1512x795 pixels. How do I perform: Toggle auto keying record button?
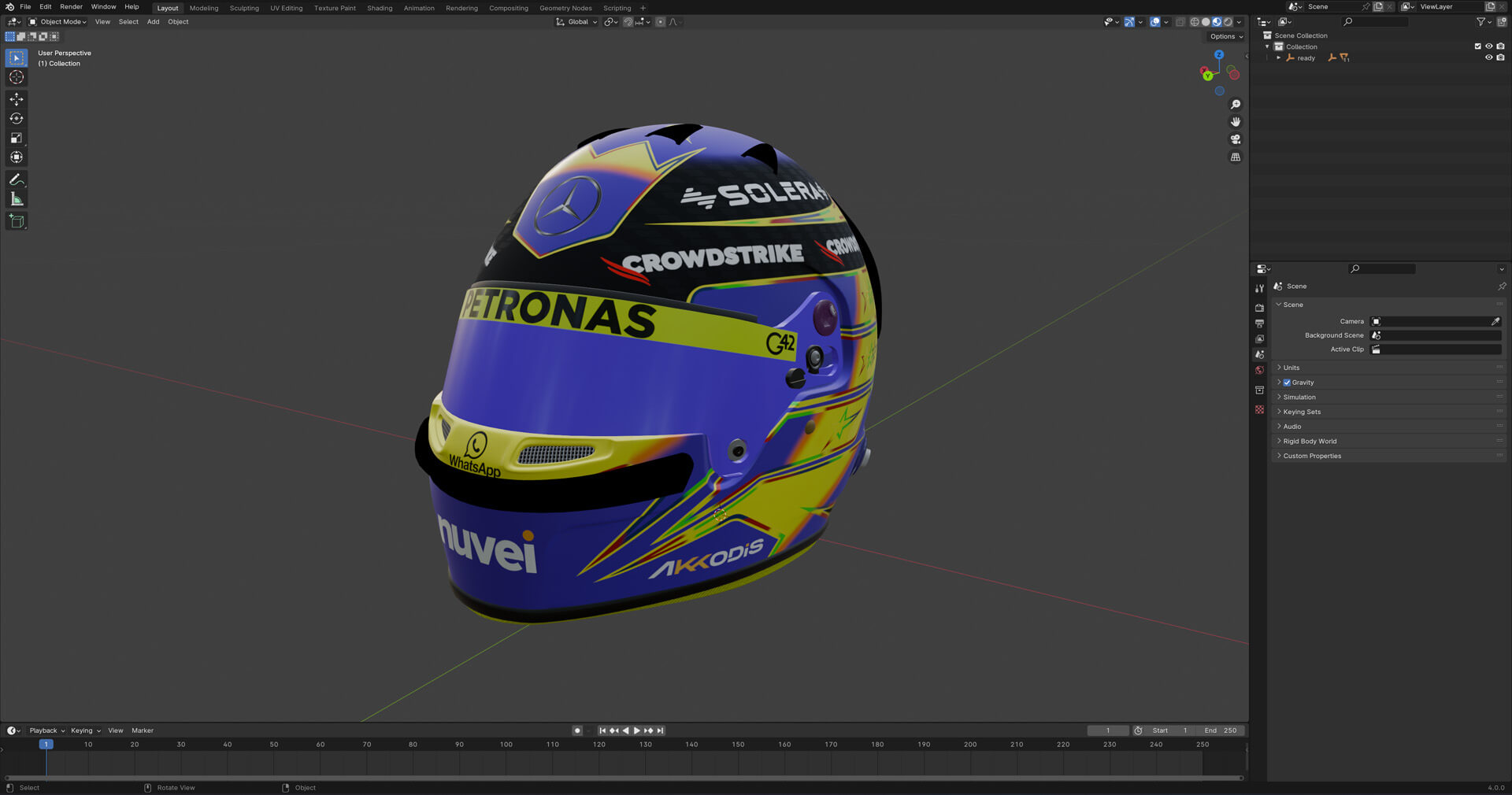[x=577, y=731]
